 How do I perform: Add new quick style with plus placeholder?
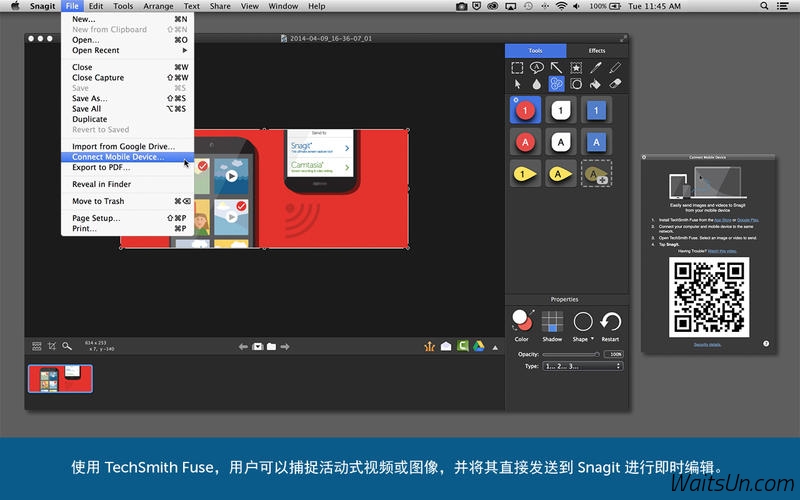click(596, 174)
